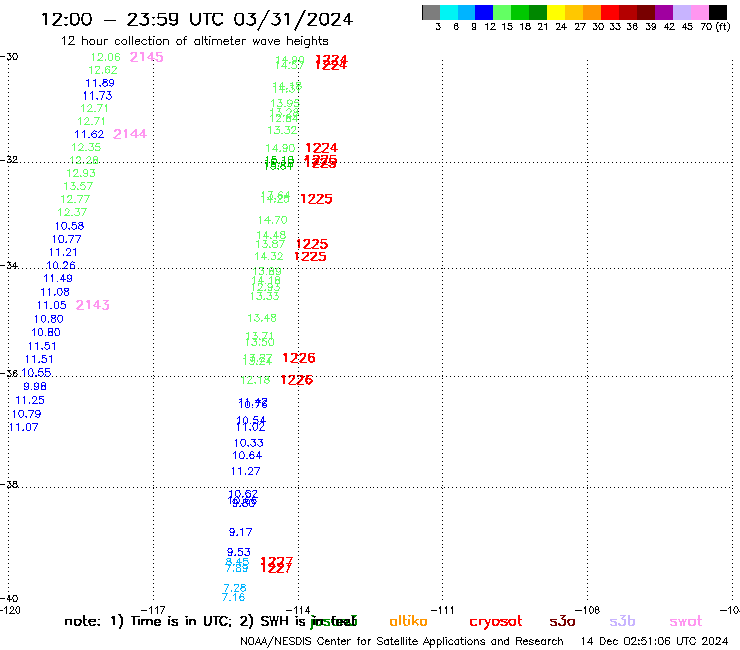740x650 pixels.
Task: Click the wave height value 11.21
Action: 63,253
